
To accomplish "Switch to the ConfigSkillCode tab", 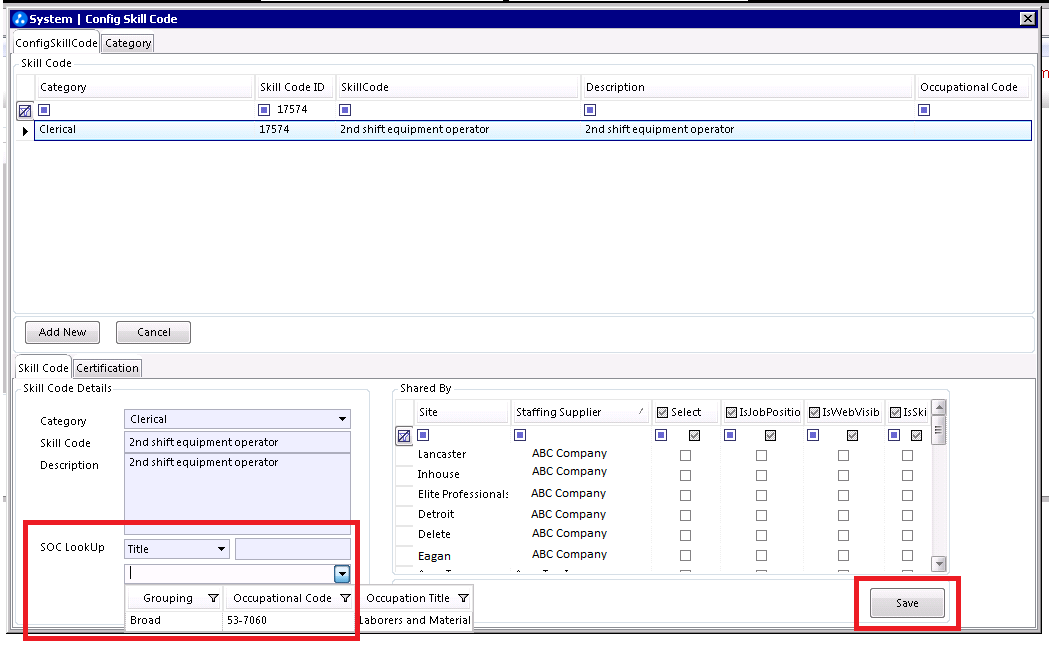I will 56,43.
